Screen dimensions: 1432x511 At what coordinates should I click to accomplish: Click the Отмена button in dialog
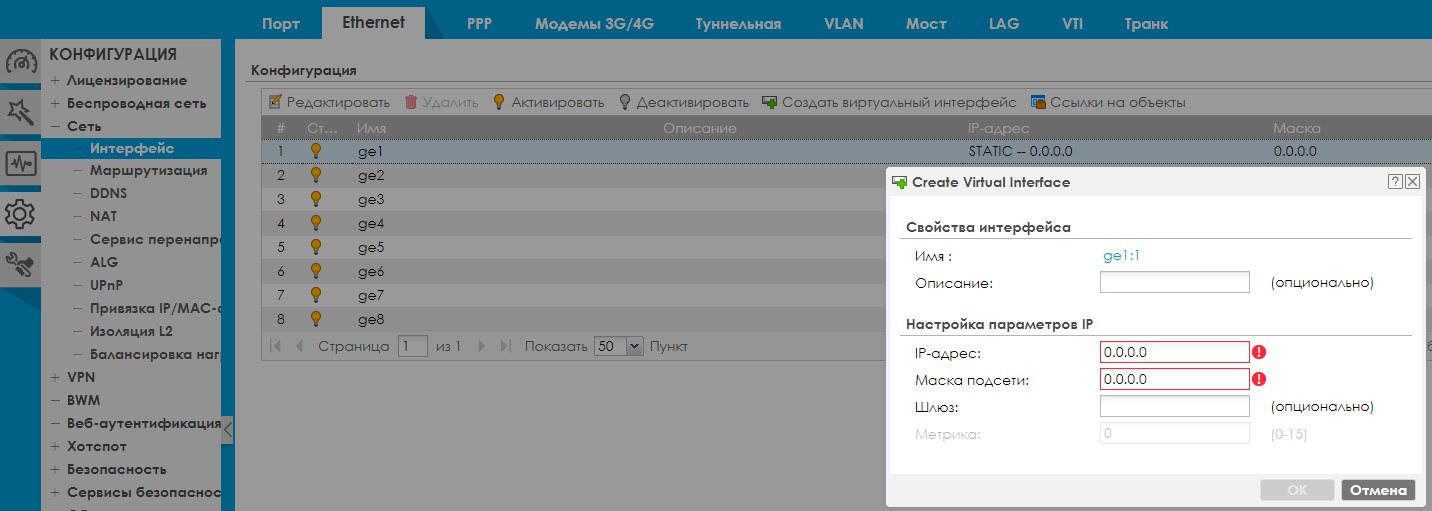[1378, 490]
